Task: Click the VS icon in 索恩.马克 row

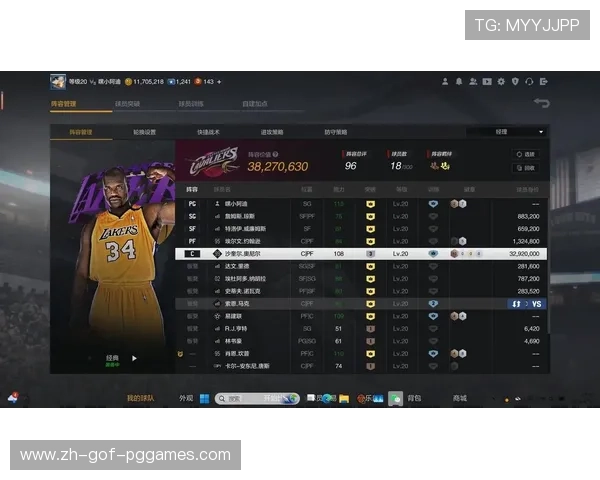Action: 535,303
